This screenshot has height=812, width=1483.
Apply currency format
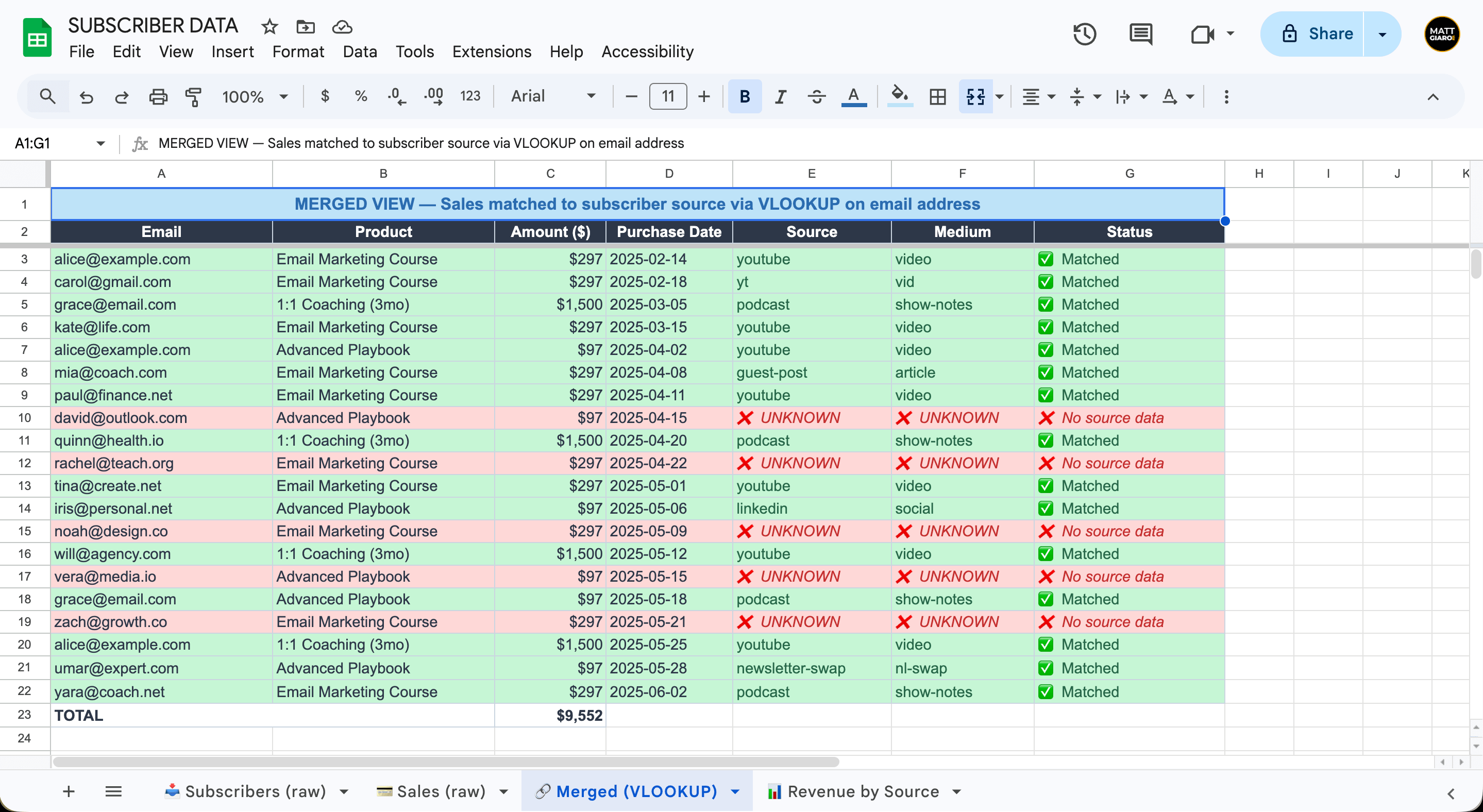pos(325,96)
